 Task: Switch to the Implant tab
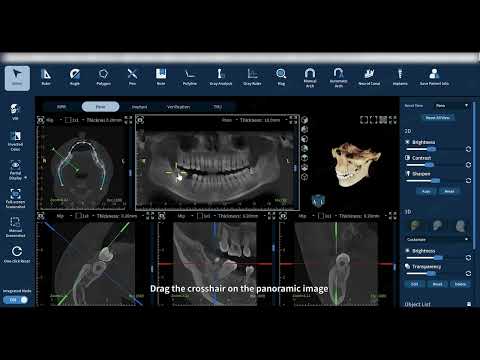(139, 107)
